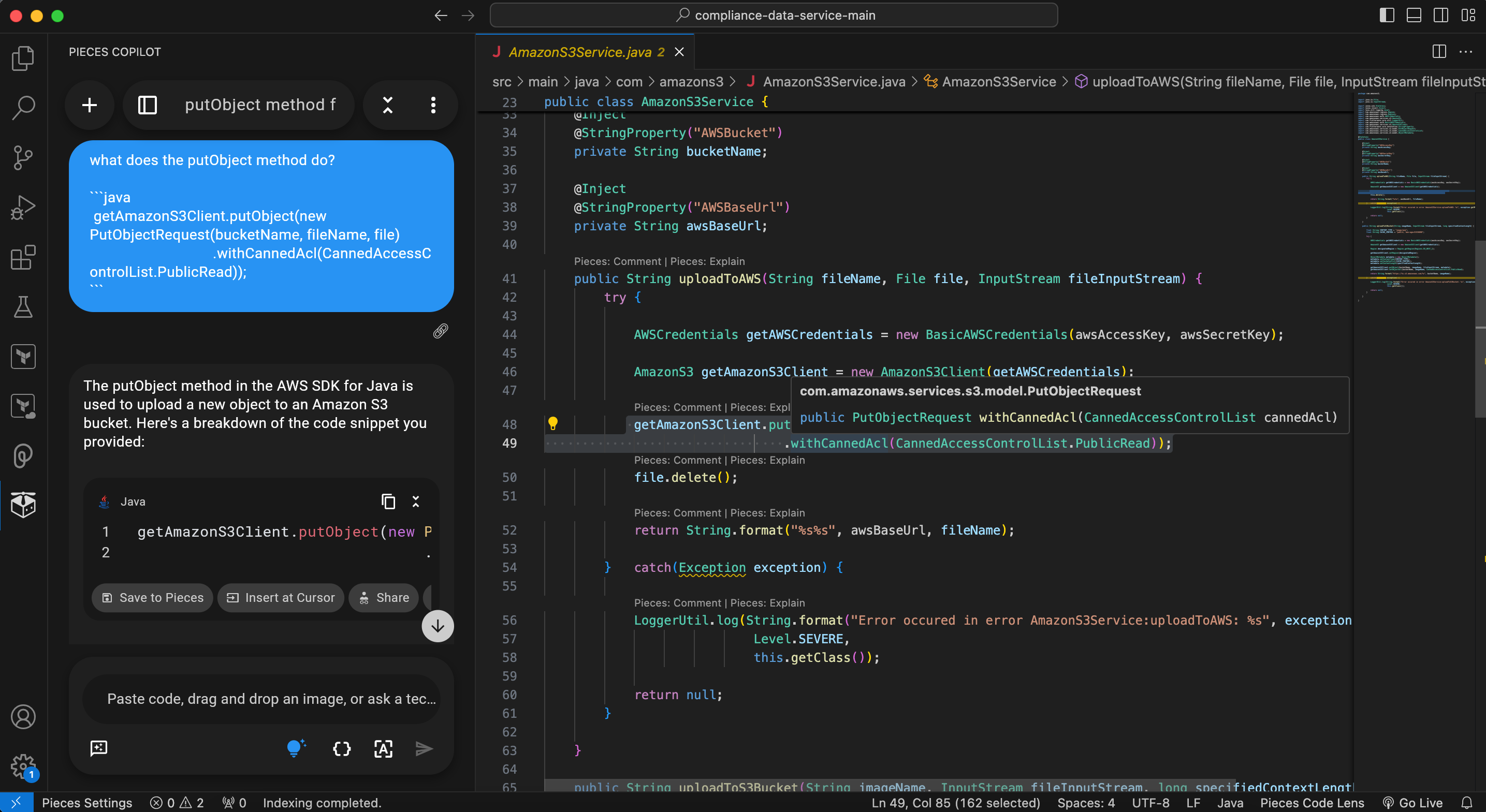Toggle the secondary side bar
This screenshot has height=812, width=1486.
click(1441, 15)
